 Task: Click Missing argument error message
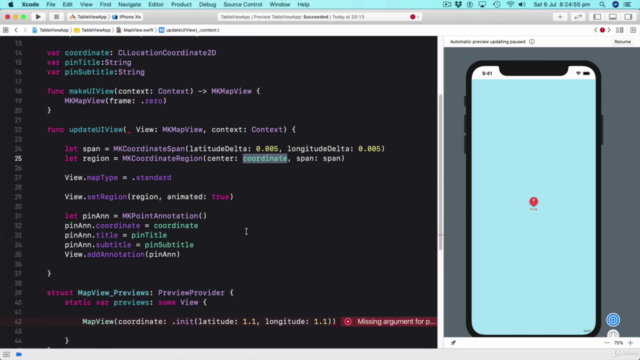396,322
